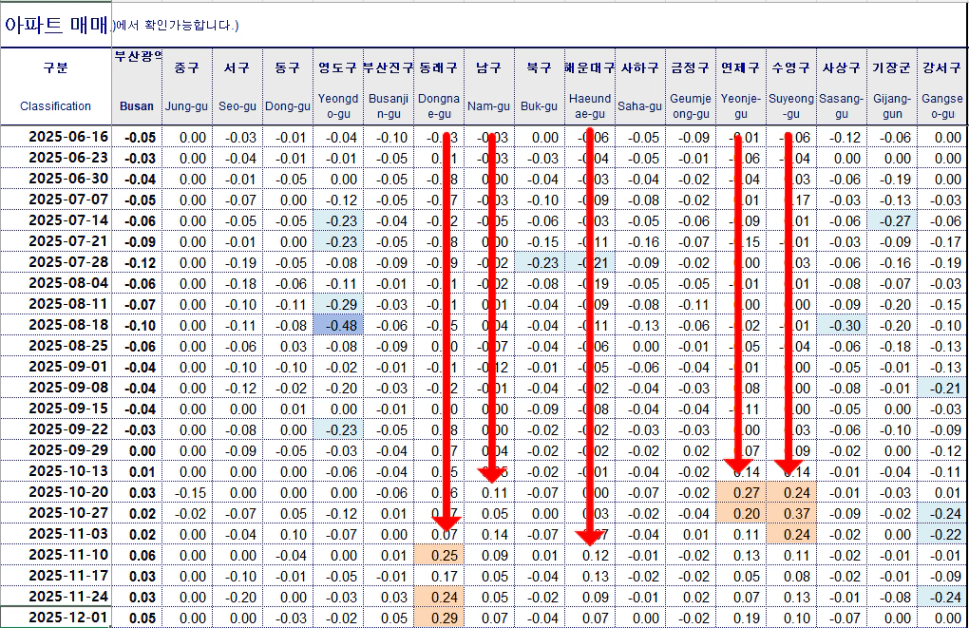969x628 pixels.
Task: Click the bold -0.12 Busan cell
Action: [x=137, y=262]
